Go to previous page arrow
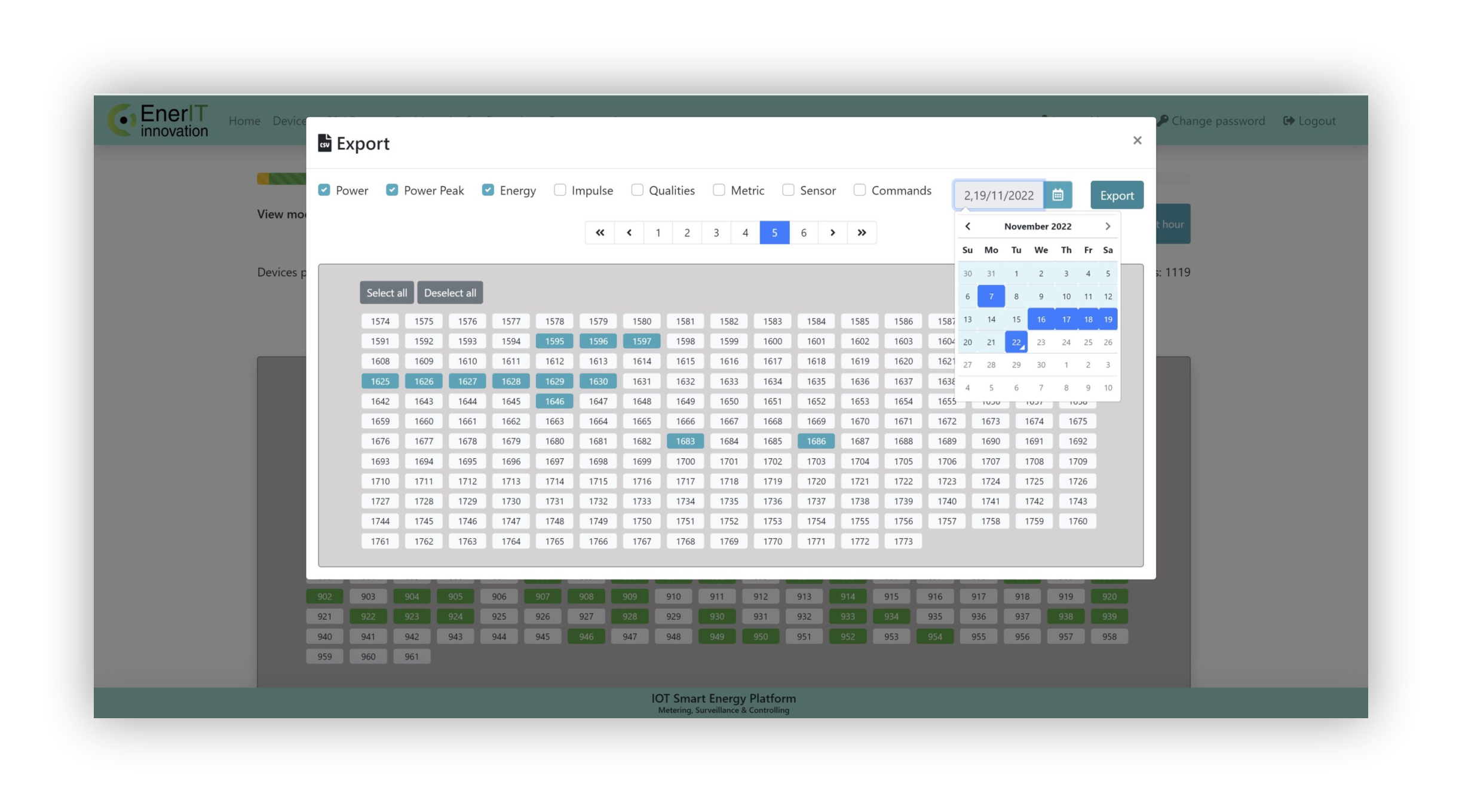Image resolution: width=1462 pixels, height=812 pixels. coord(629,232)
